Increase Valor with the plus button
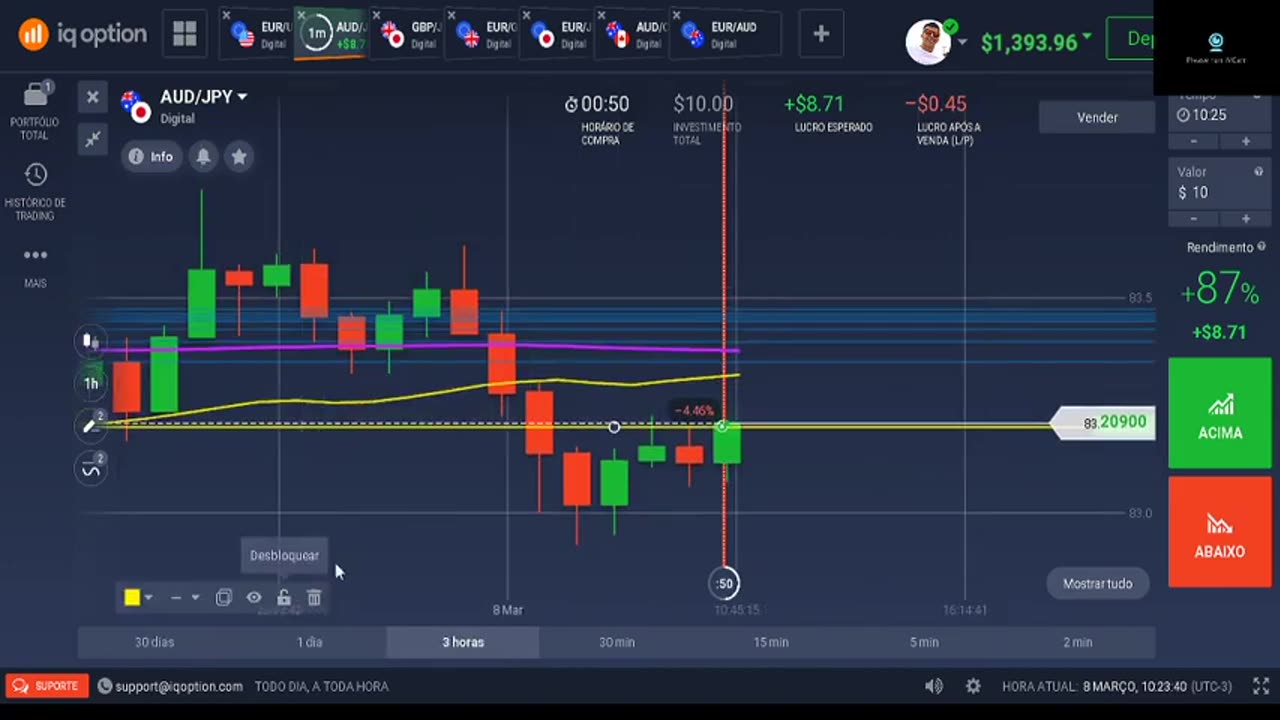The height and width of the screenshot is (720, 1280). pos(1246,218)
